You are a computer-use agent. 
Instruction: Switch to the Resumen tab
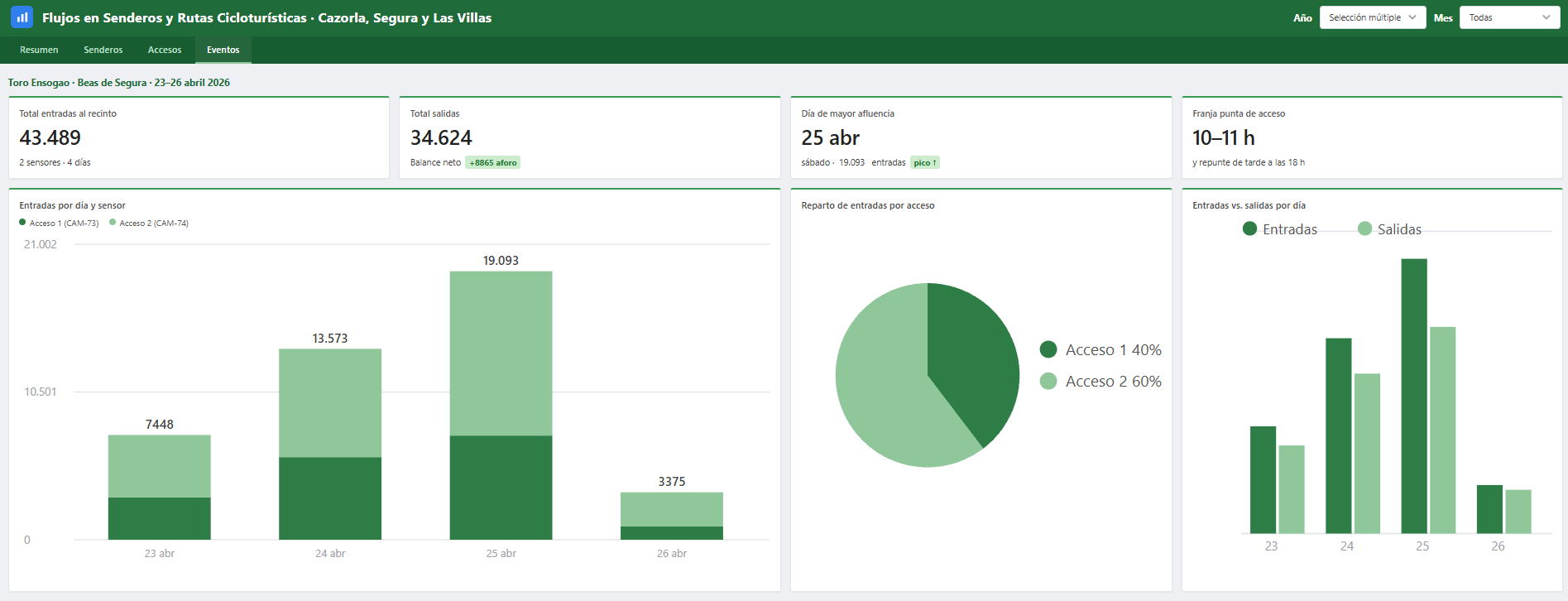coord(39,50)
